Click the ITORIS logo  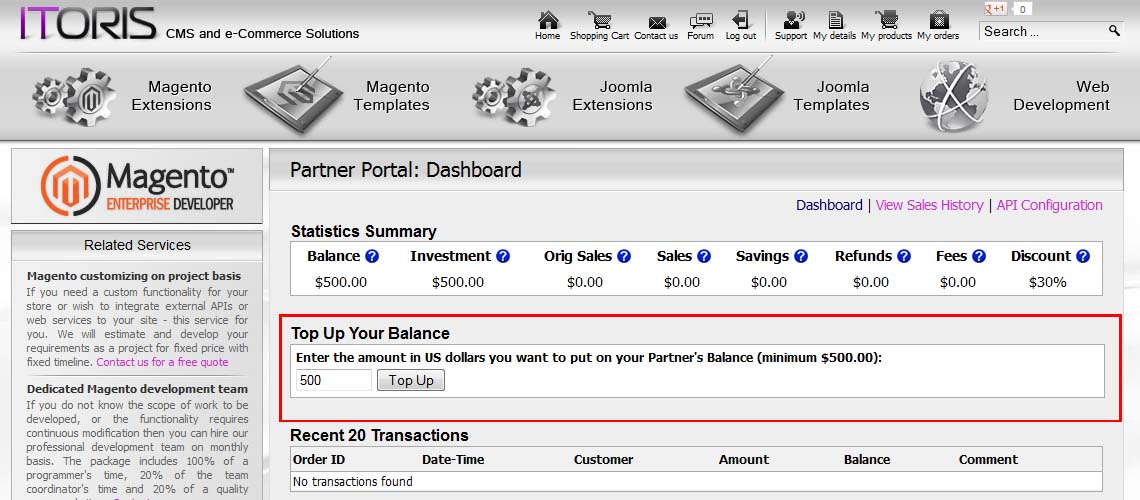[88, 23]
